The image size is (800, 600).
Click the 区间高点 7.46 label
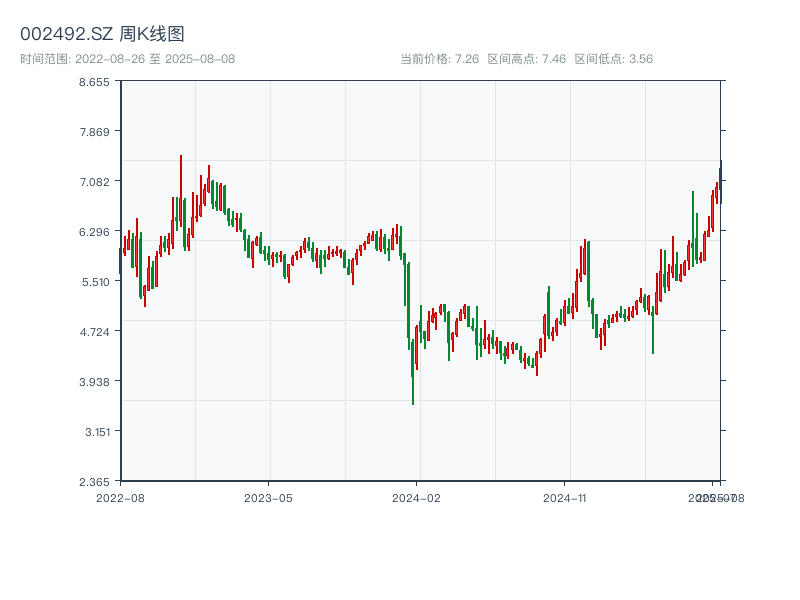pyautogui.click(x=526, y=59)
